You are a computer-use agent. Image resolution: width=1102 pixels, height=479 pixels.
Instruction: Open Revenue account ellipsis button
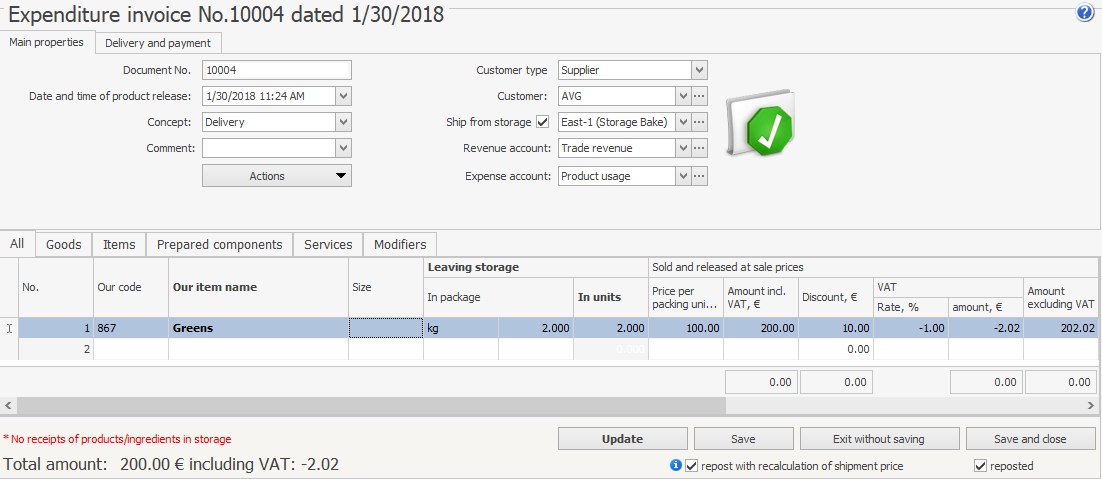point(700,148)
